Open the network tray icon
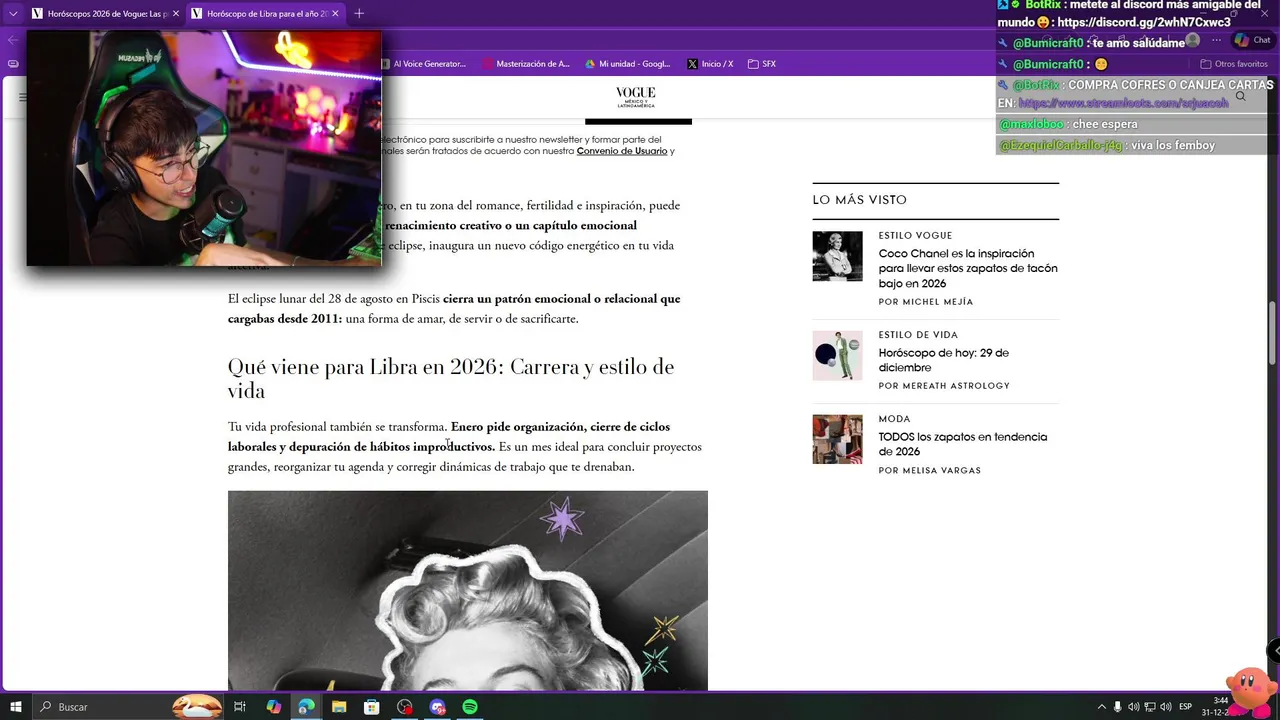The width and height of the screenshot is (1280, 720). [1150, 707]
